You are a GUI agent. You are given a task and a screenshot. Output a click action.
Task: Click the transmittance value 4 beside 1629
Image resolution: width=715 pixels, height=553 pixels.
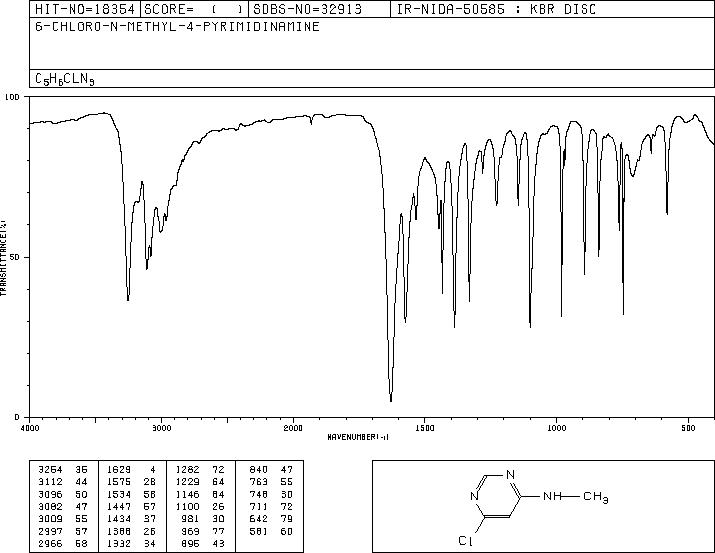click(153, 470)
